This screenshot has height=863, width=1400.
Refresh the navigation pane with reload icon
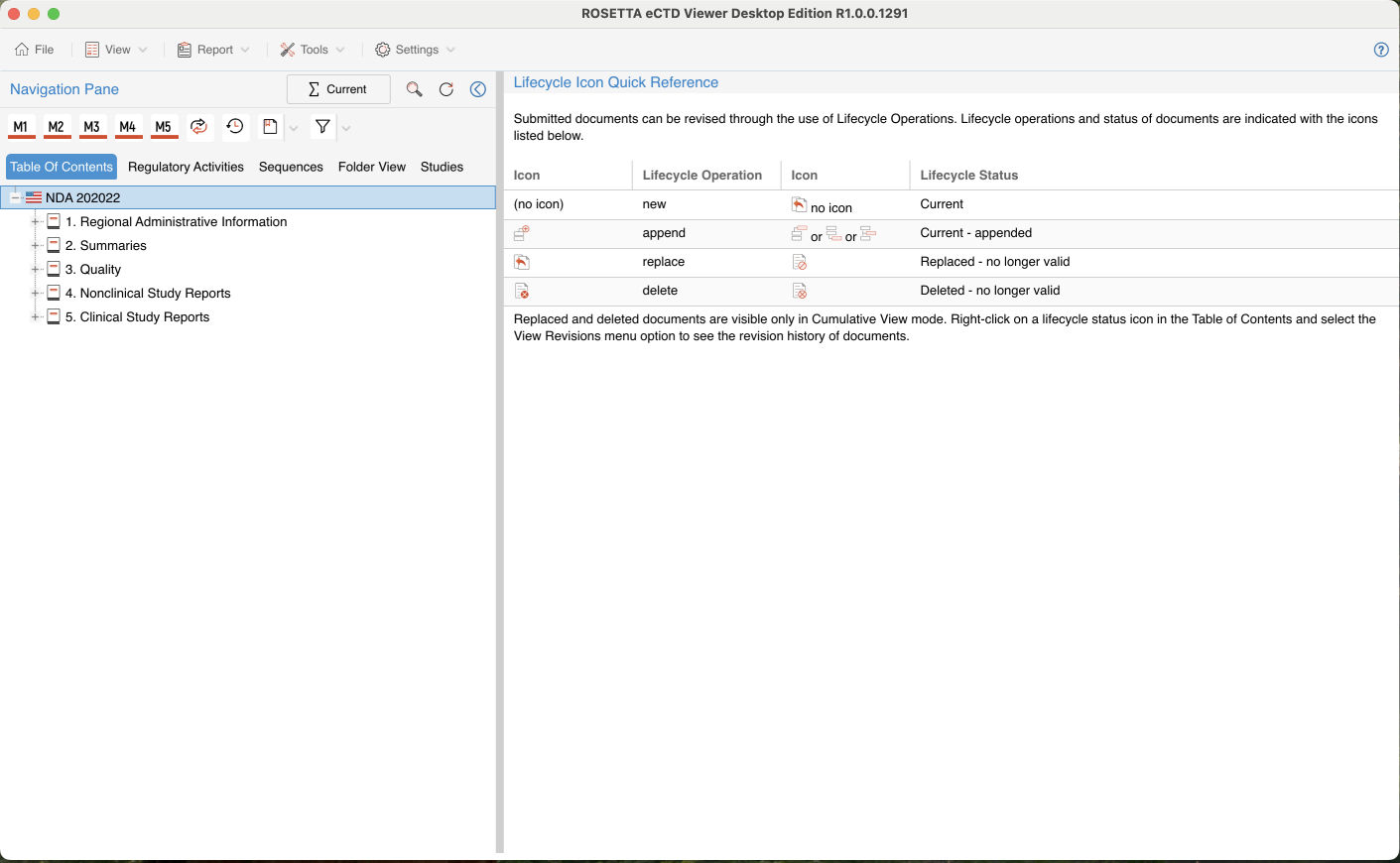[x=446, y=89]
